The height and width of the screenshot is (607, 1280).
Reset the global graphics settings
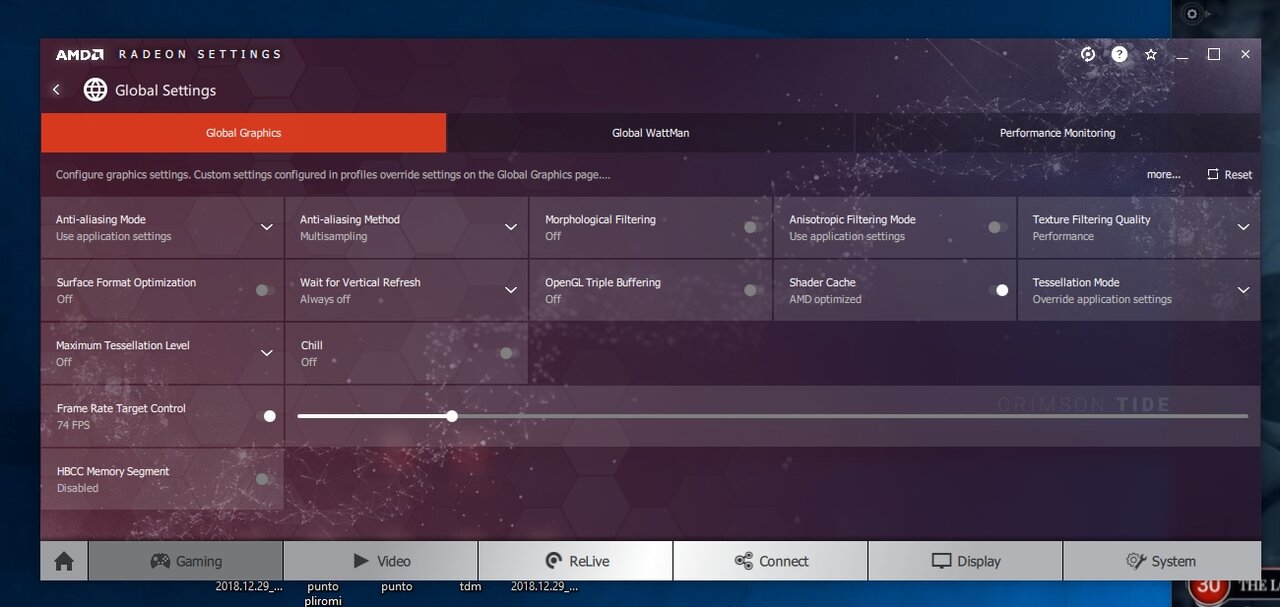pyautogui.click(x=1229, y=174)
